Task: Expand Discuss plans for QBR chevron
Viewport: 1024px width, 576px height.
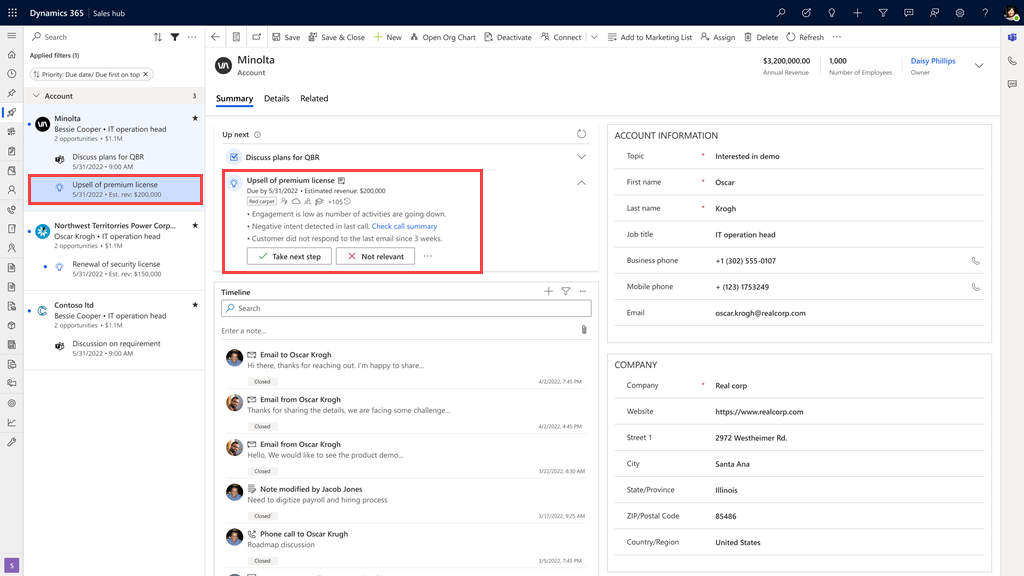Action: coord(581,157)
